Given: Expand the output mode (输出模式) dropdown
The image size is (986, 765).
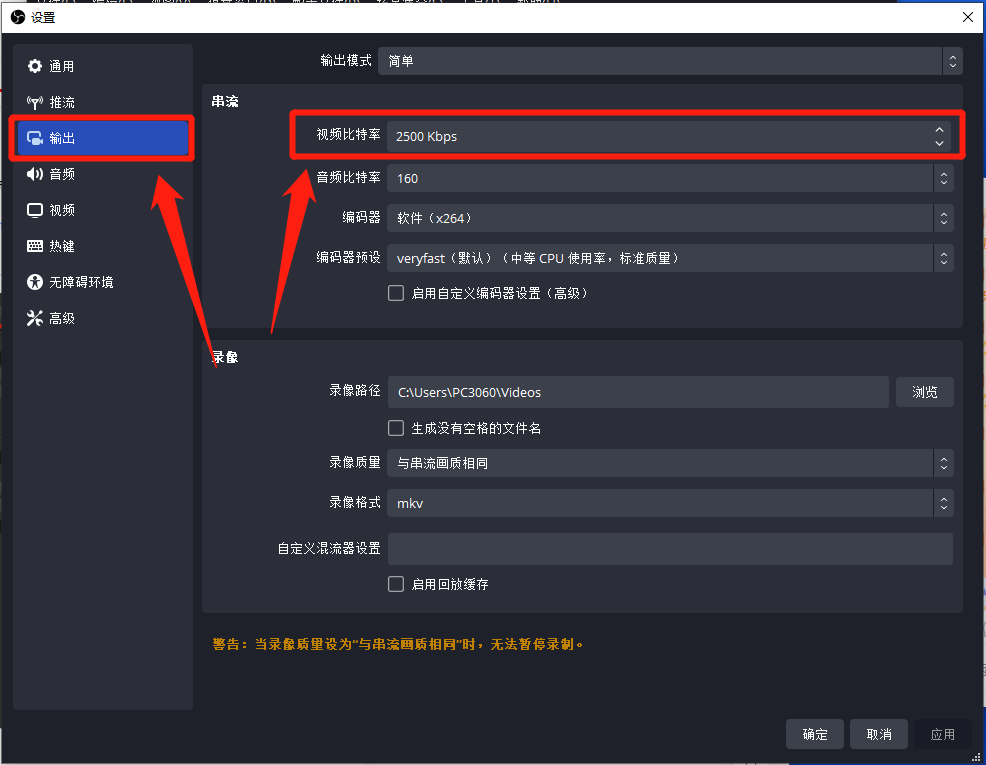Looking at the screenshot, I should (674, 61).
